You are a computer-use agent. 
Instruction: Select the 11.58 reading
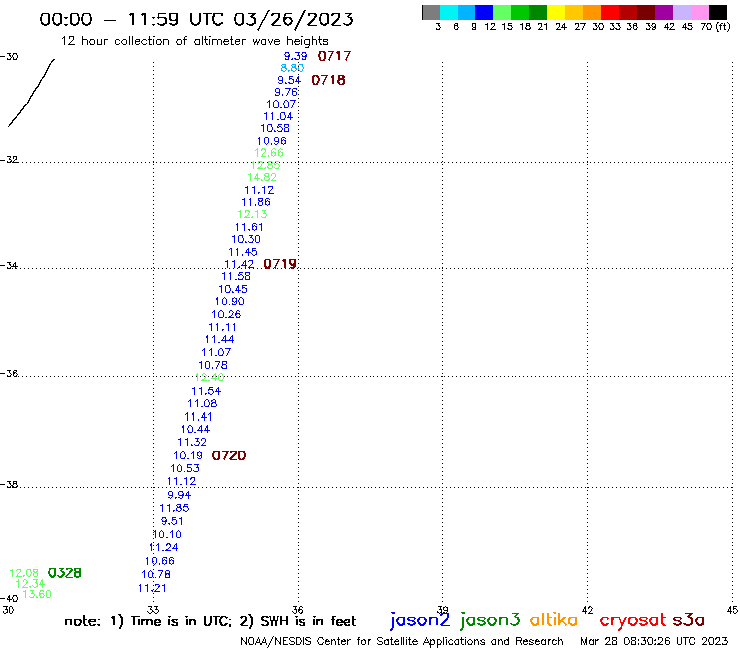click(236, 276)
